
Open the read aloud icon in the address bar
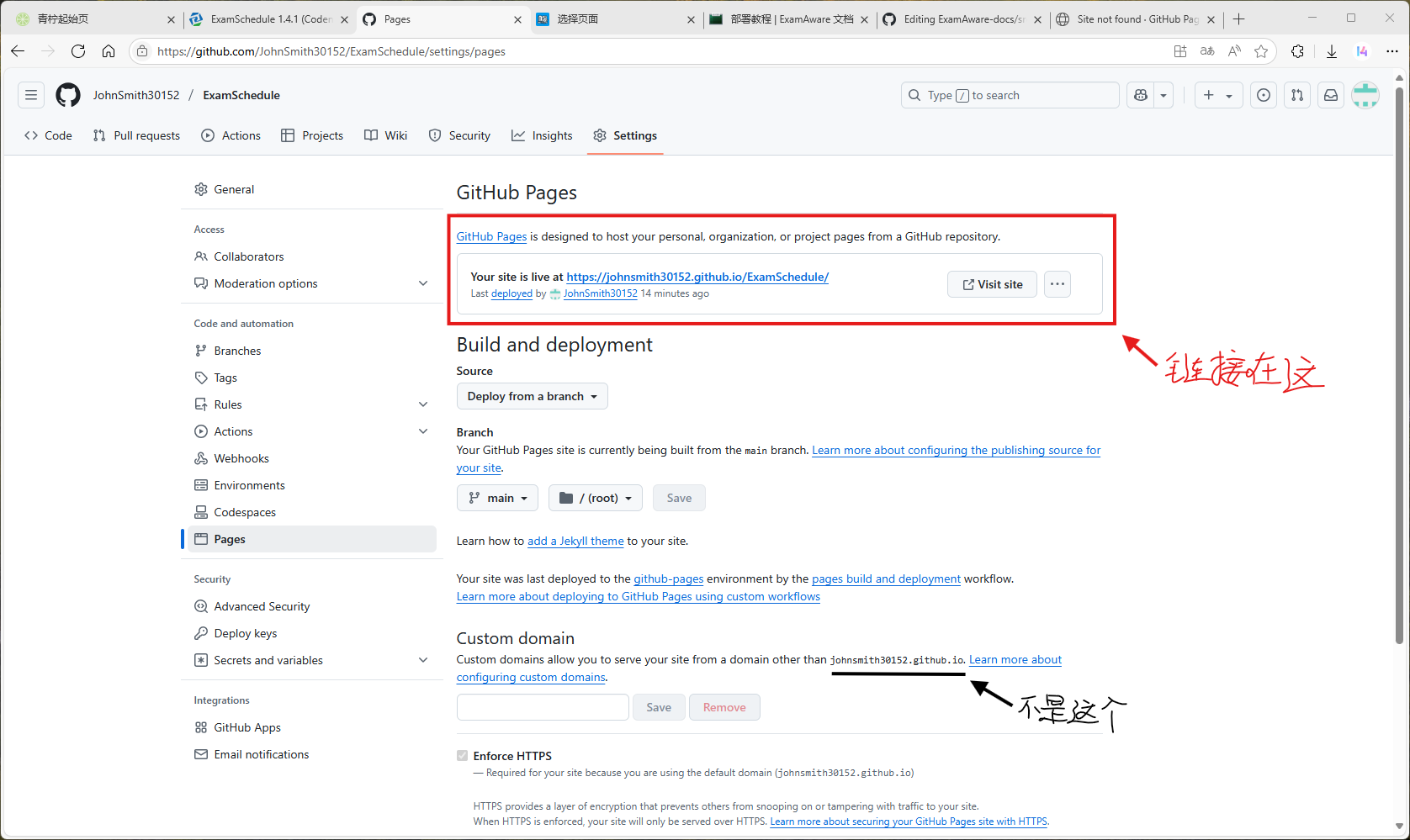[x=1234, y=51]
